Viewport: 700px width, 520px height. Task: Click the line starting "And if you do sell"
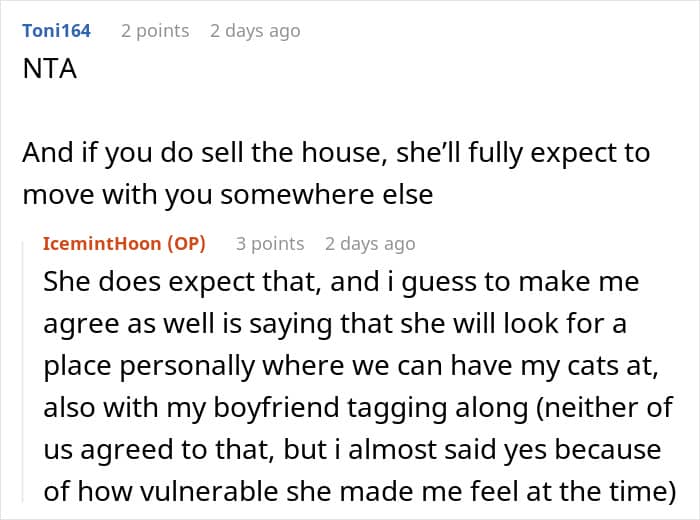pyautogui.click(x=336, y=153)
